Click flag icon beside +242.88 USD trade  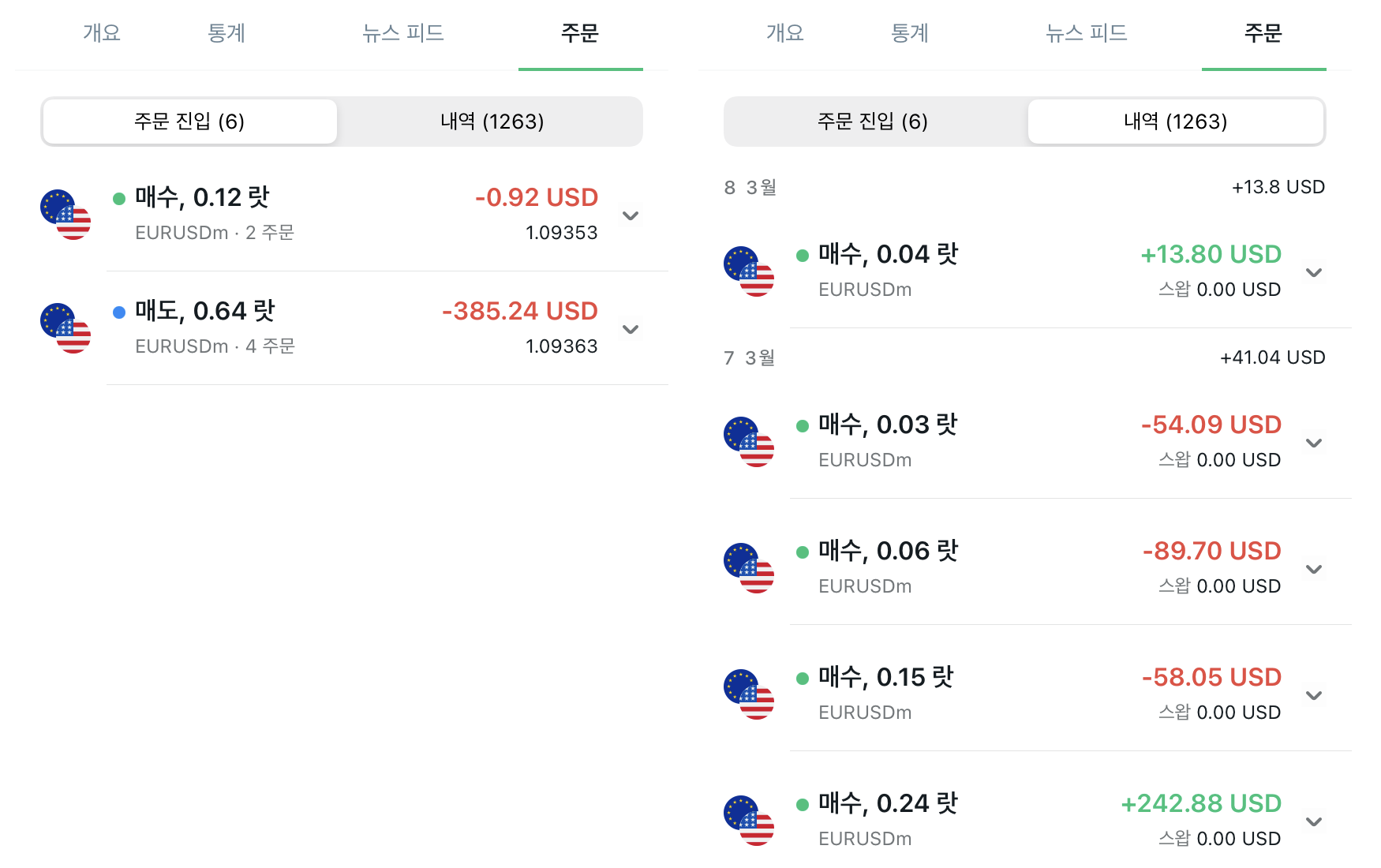click(749, 821)
